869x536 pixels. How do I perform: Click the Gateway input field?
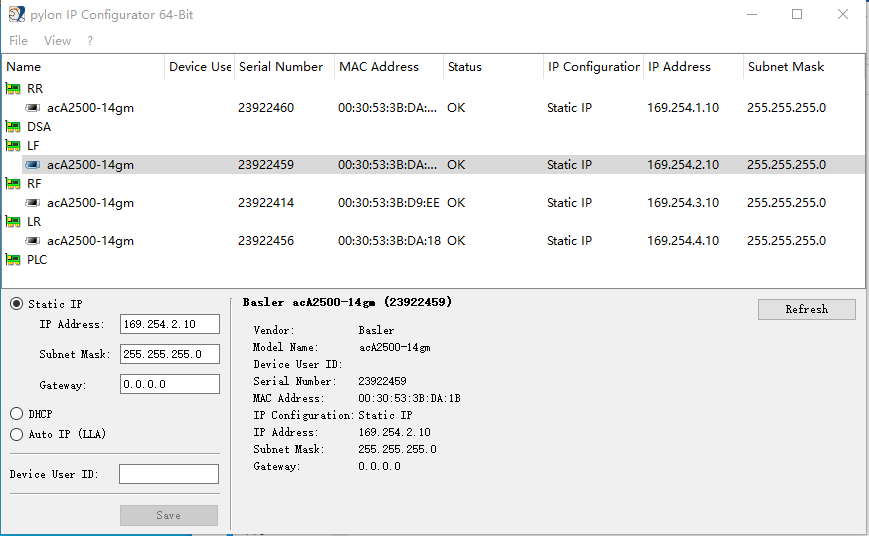(170, 384)
